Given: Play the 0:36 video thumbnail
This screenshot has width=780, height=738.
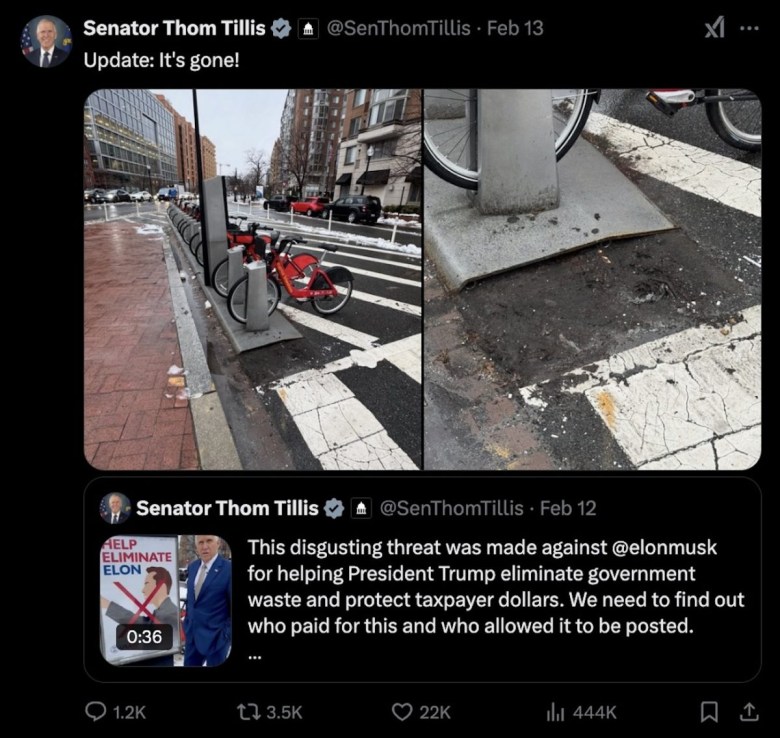Looking at the screenshot, I should [166, 600].
